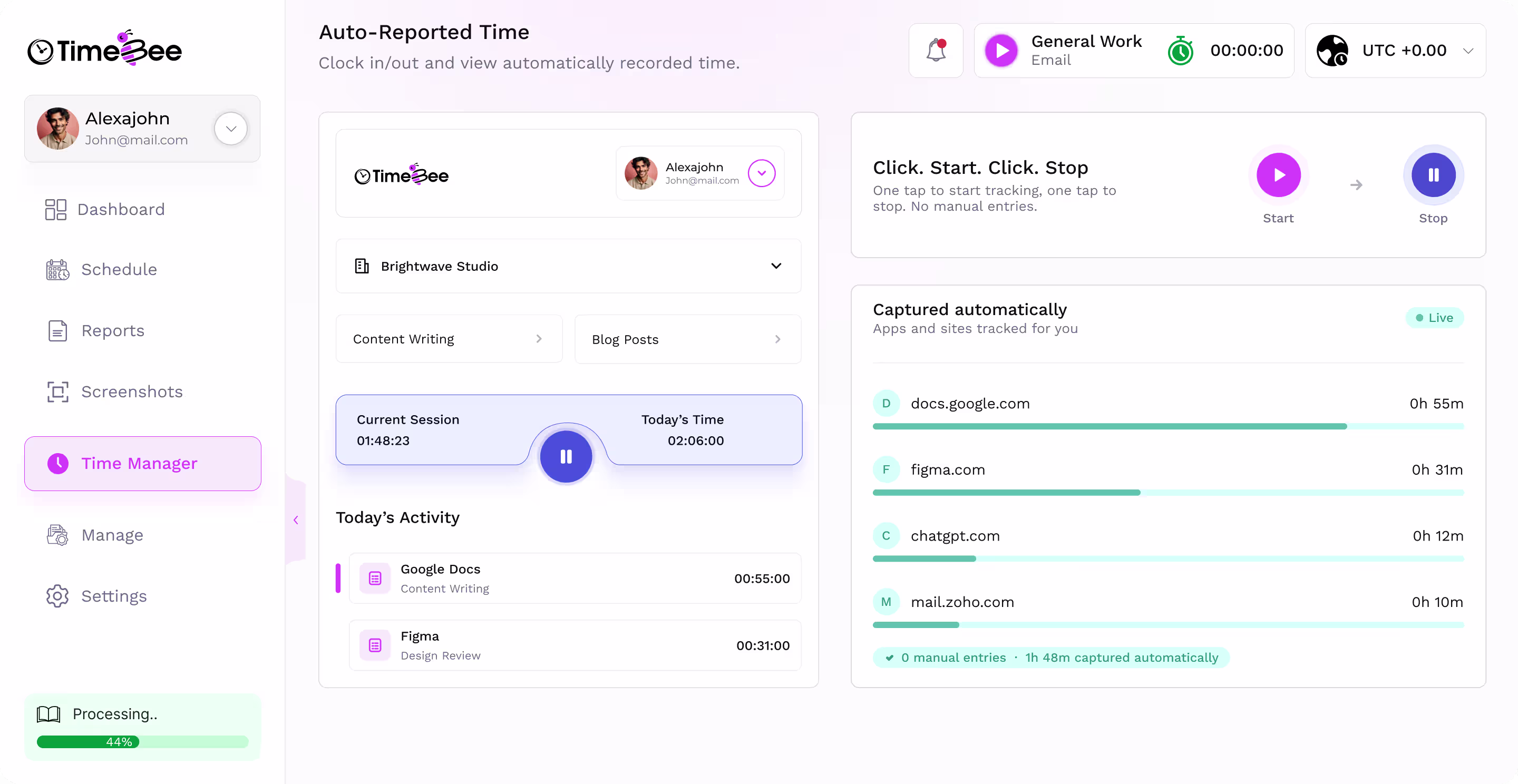The height and width of the screenshot is (784, 1518).
Task: Click the 0 manual entries summary badge
Action: (1052, 658)
